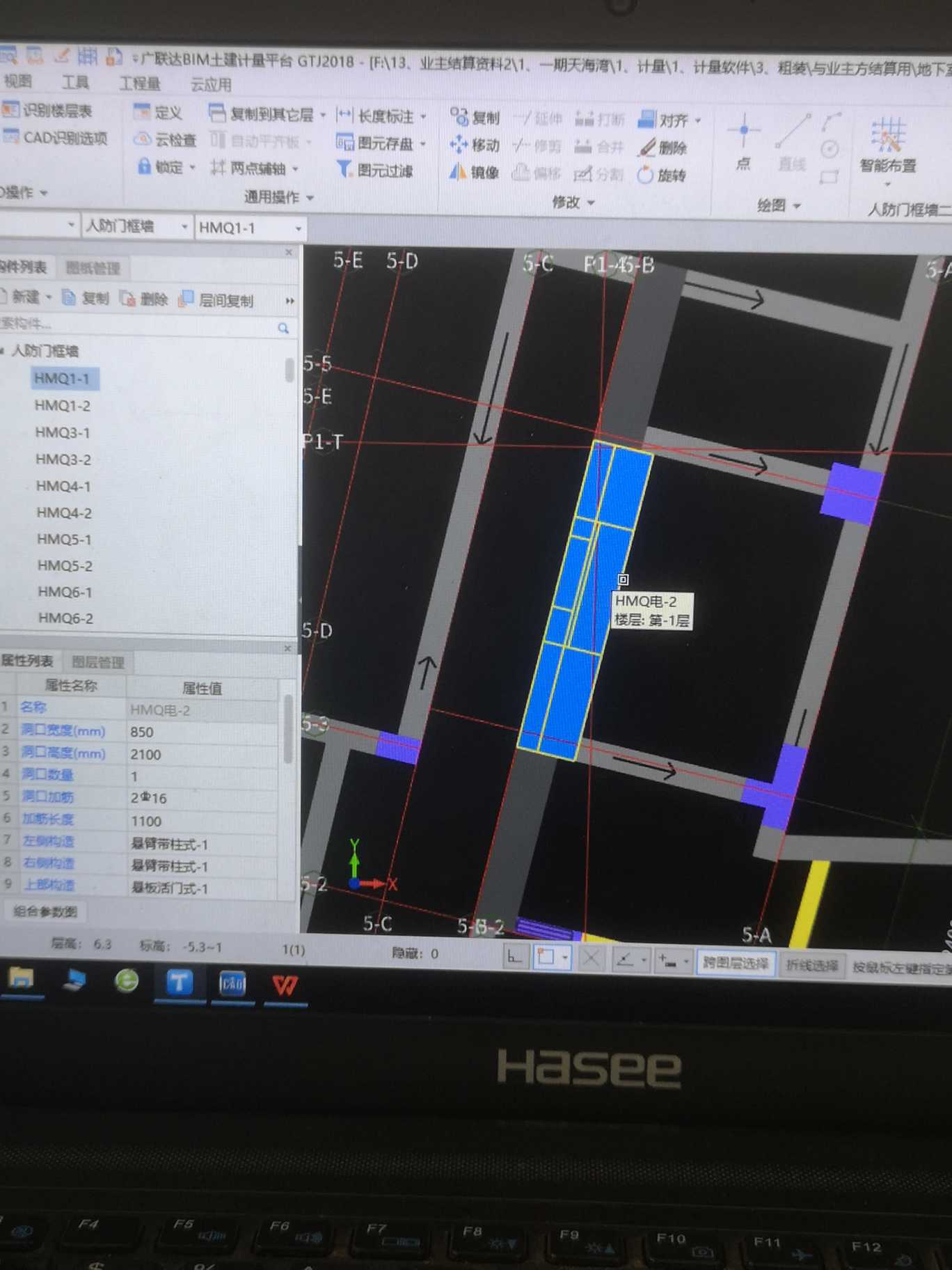Switch to the 图层管理 tab
952x1270 pixels.
(x=97, y=662)
